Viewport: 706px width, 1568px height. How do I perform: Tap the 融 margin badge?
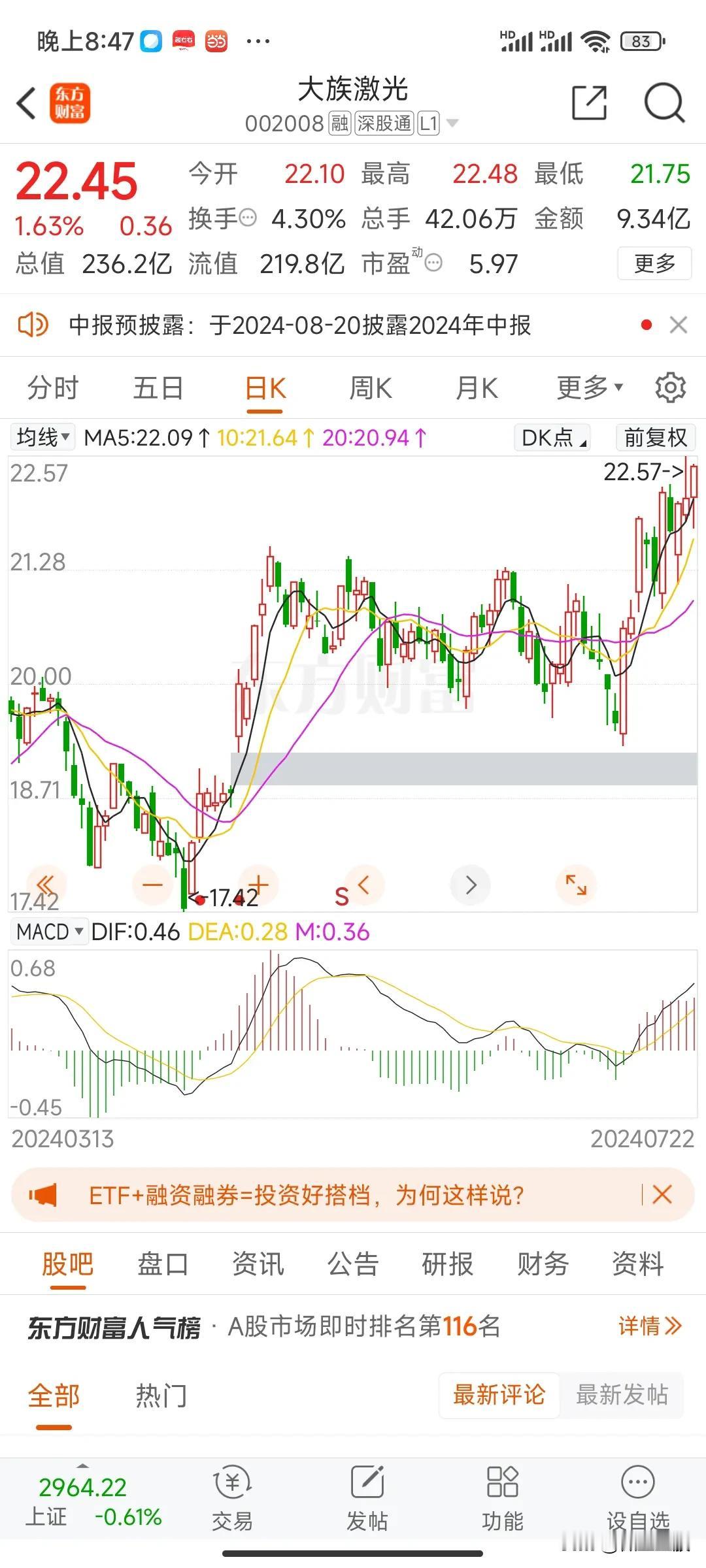point(340,123)
